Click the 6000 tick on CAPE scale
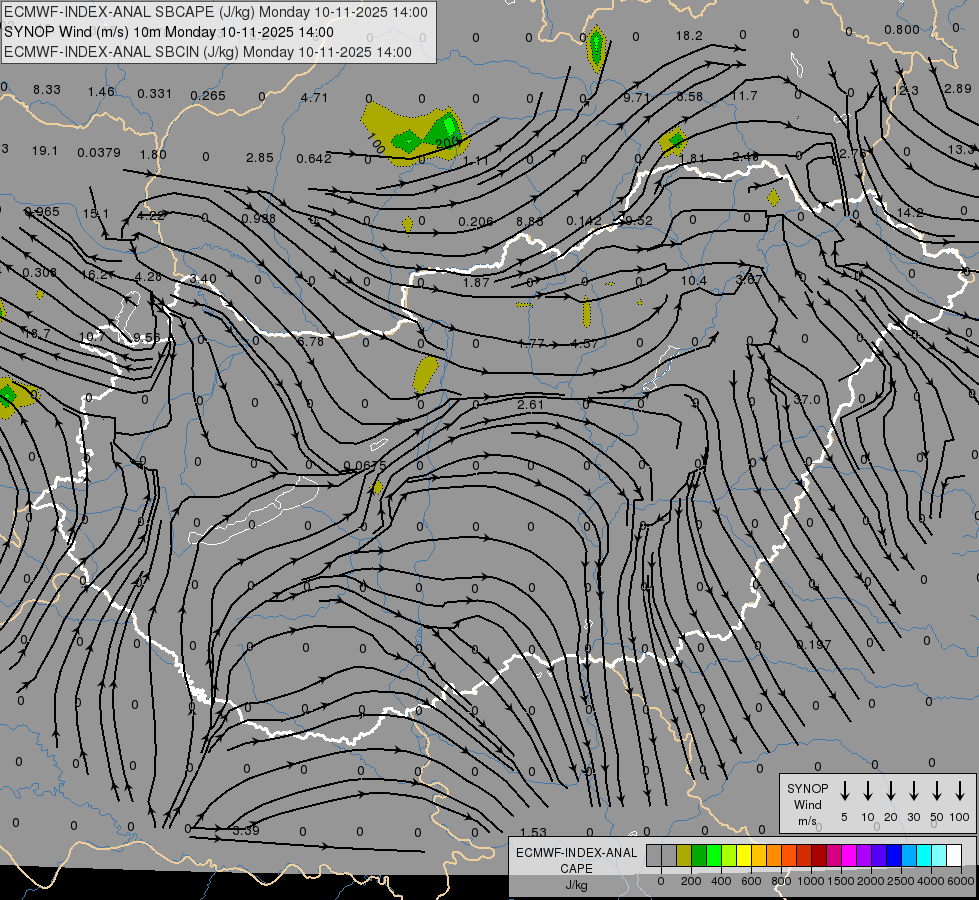 tap(960, 881)
